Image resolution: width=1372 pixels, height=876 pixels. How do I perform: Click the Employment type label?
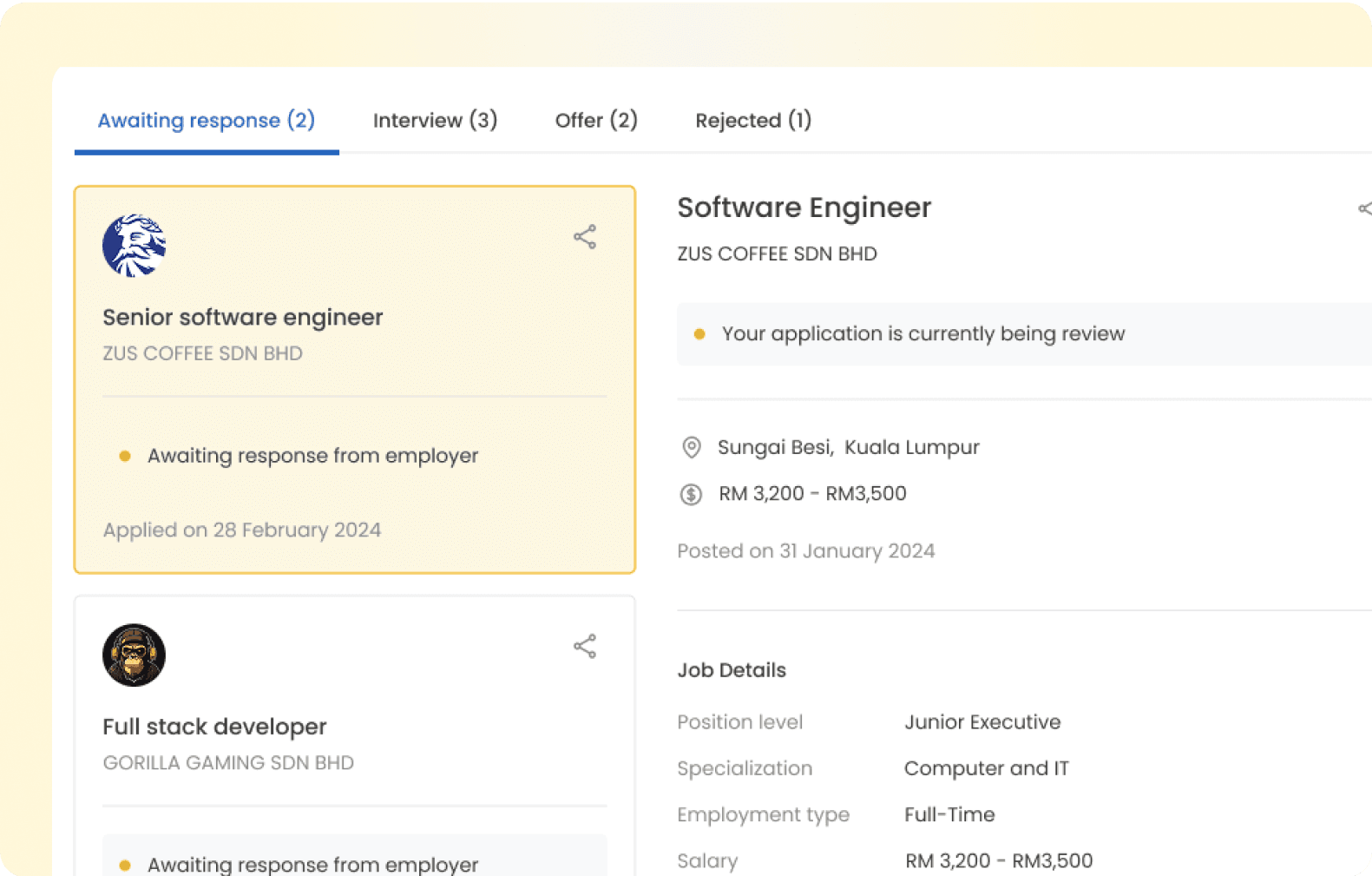click(x=764, y=814)
